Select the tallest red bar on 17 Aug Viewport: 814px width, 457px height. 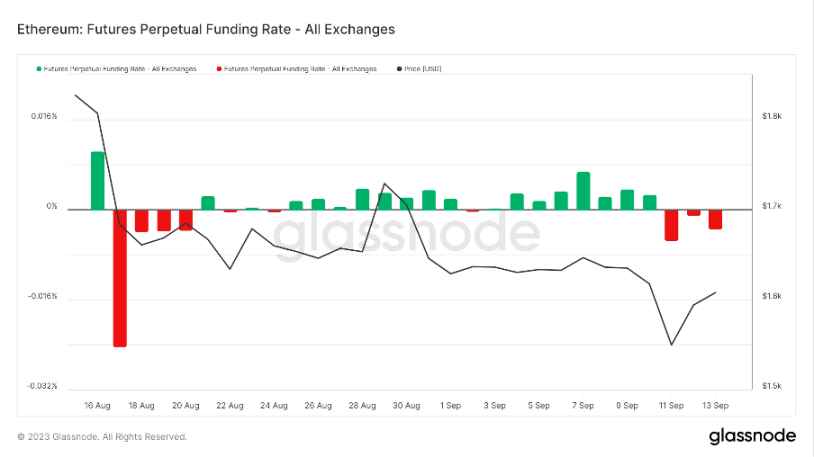click(120, 278)
